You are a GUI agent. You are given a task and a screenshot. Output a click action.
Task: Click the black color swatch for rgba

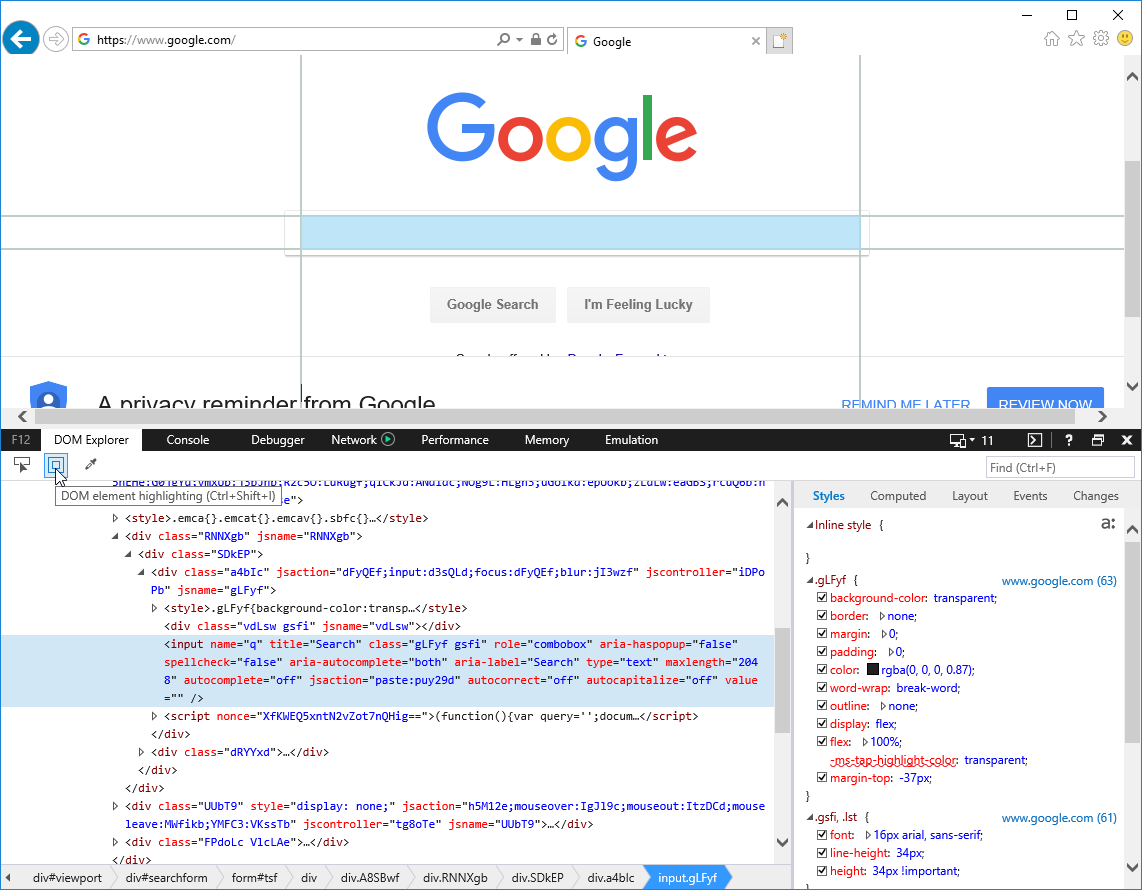pos(873,669)
